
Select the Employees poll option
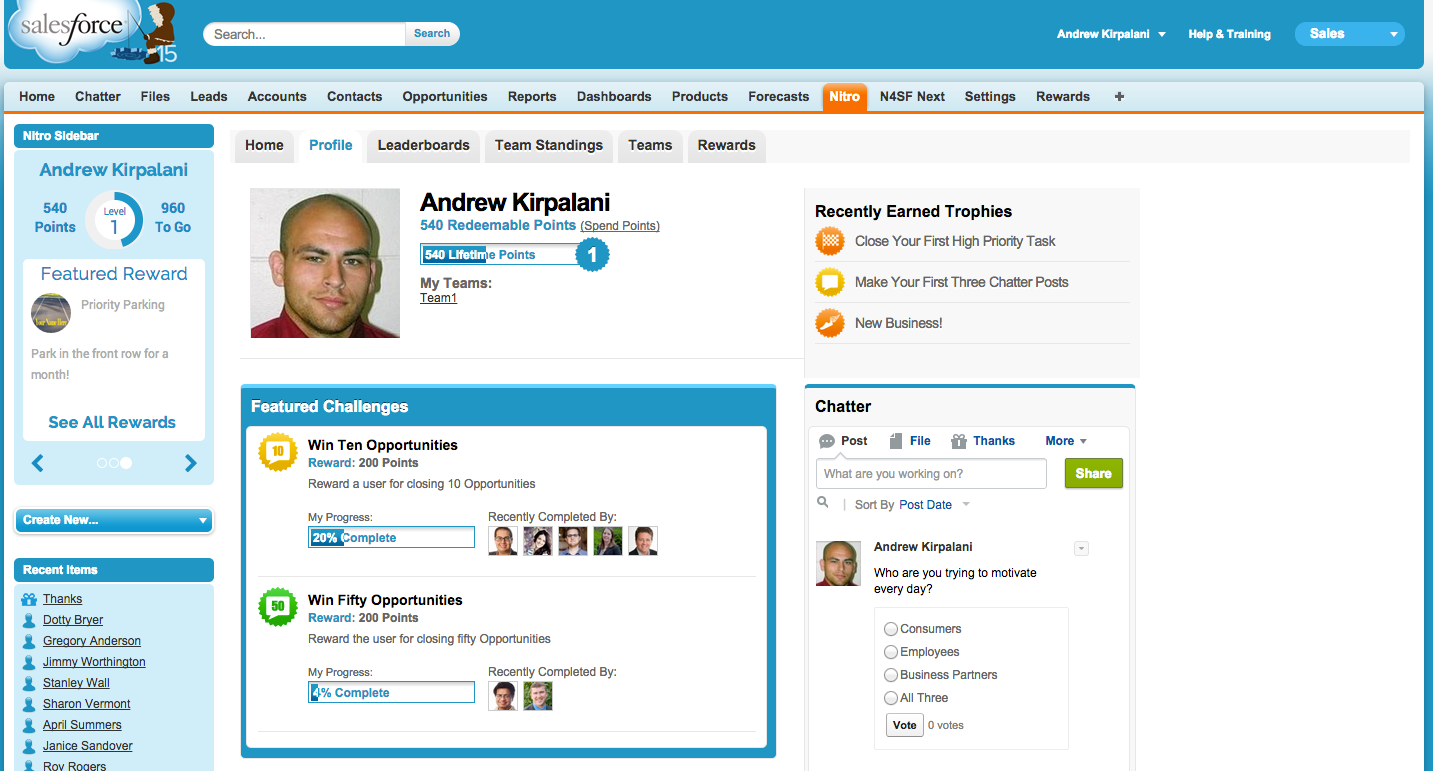(890, 652)
